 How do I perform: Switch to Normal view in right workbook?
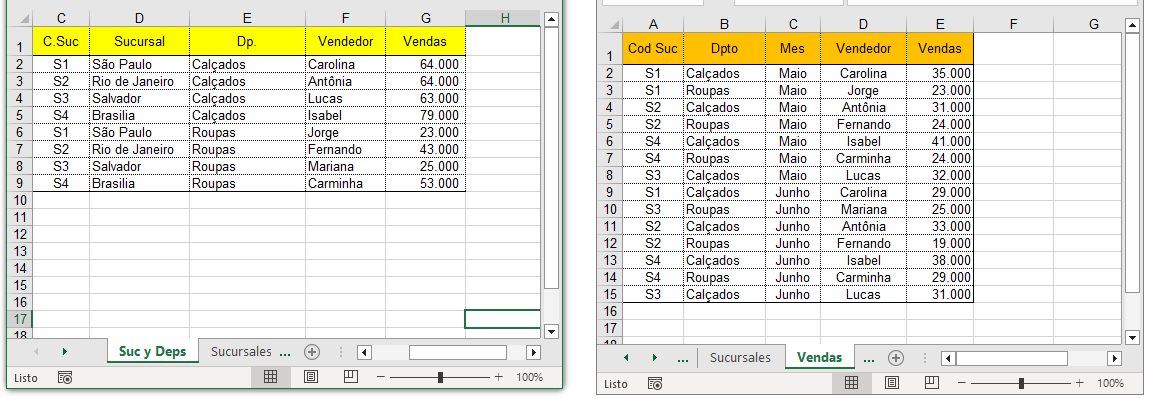pyautogui.click(x=852, y=383)
